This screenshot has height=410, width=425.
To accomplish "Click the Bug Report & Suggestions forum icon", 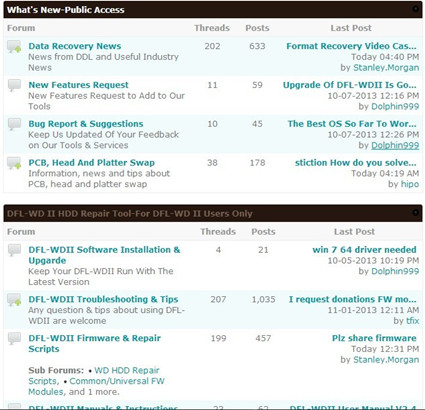I will [x=14, y=124].
